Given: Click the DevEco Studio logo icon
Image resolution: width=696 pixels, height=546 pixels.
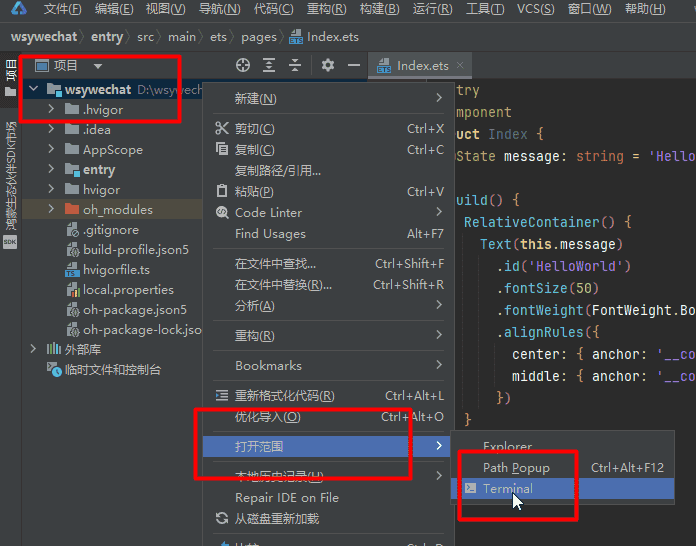Looking at the screenshot, I should (19, 8).
